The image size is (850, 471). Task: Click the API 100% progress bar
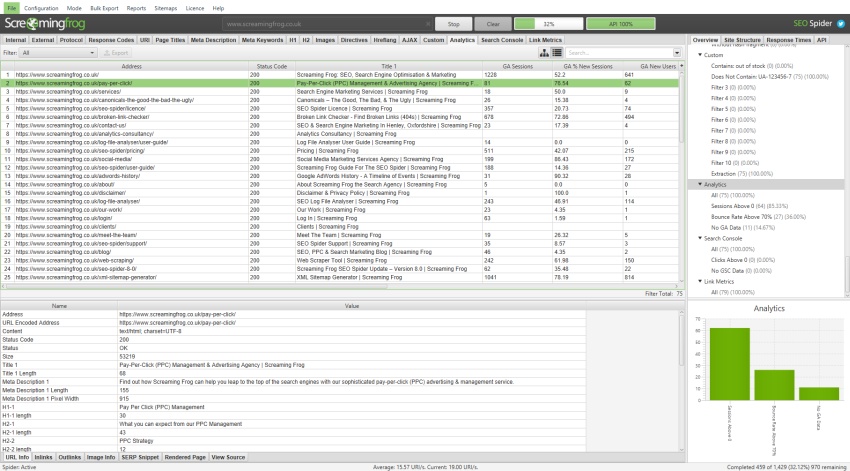click(621, 24)
